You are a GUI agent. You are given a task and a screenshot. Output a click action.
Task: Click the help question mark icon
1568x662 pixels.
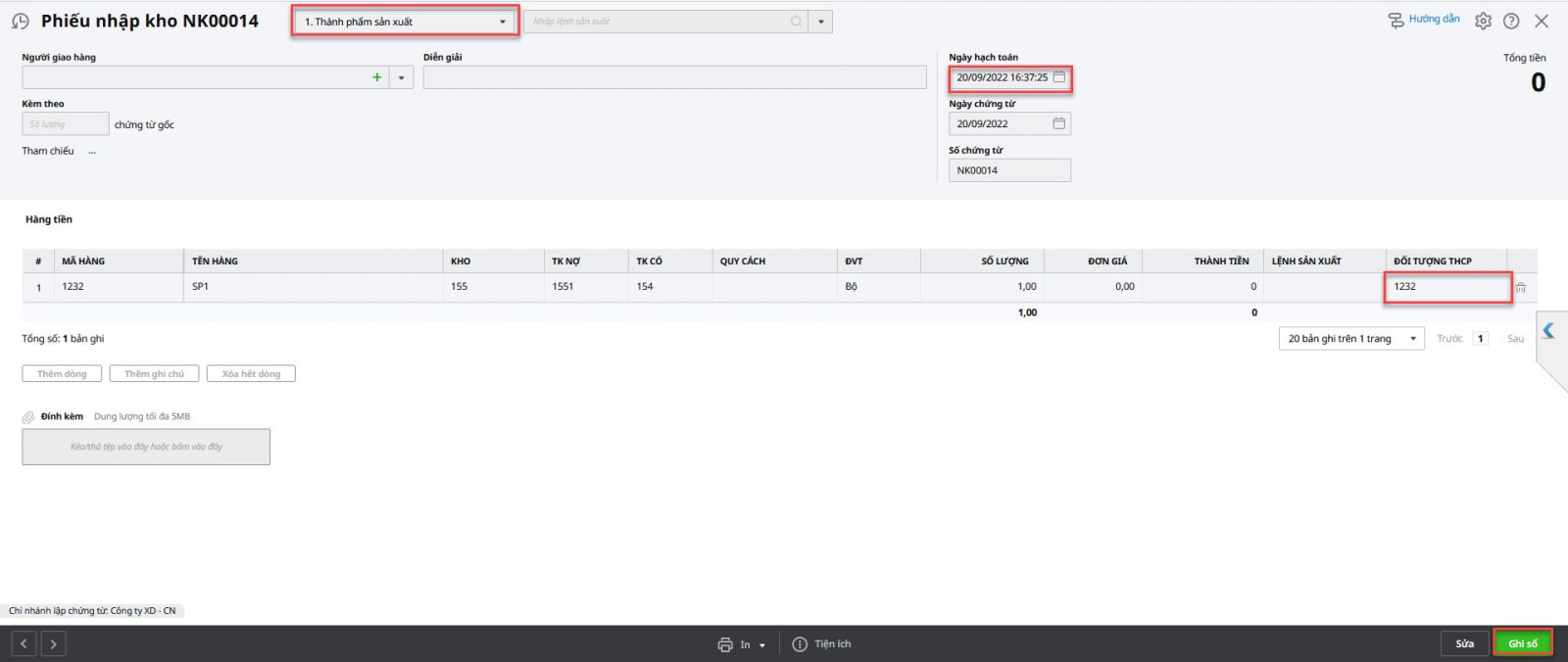coord(1511,21)
